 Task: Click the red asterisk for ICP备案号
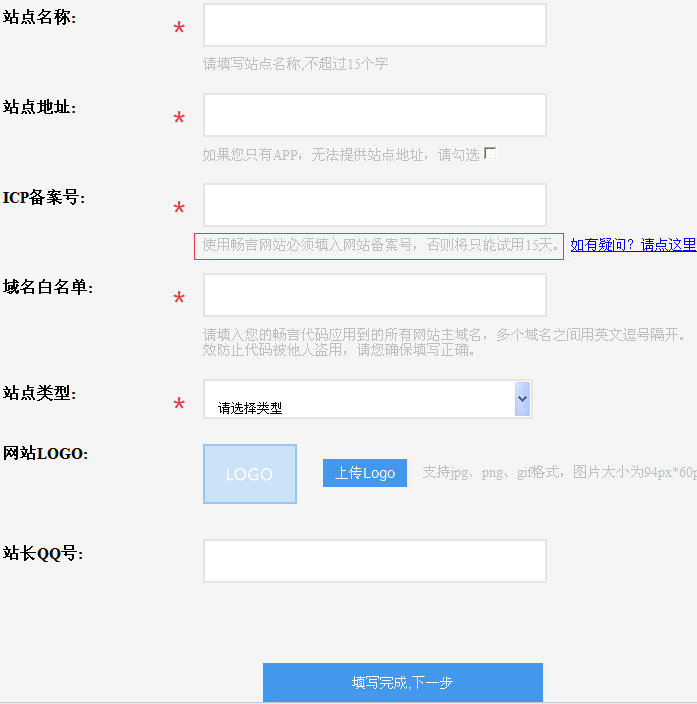(179, 210)
